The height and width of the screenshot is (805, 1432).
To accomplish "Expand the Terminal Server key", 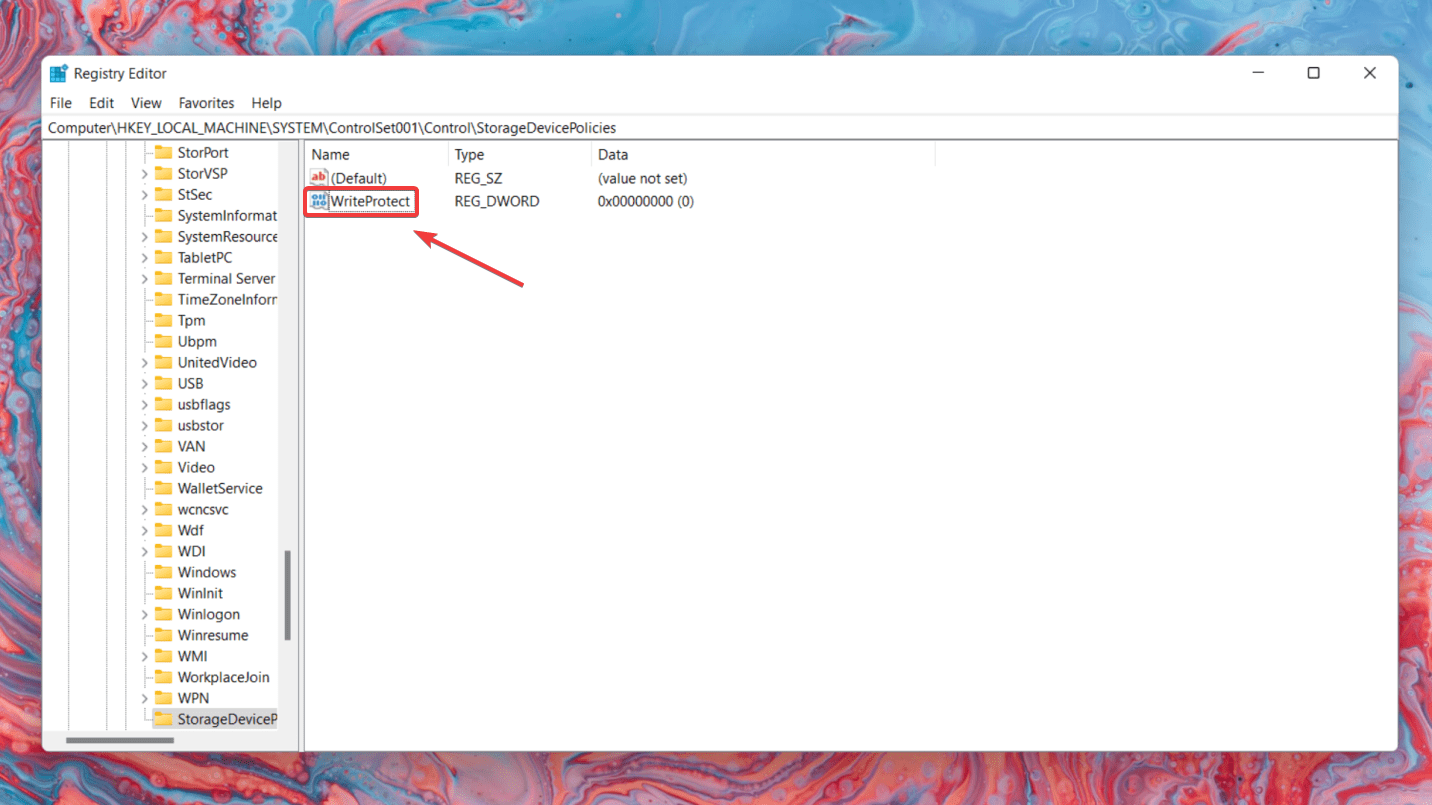I will 144,278.
